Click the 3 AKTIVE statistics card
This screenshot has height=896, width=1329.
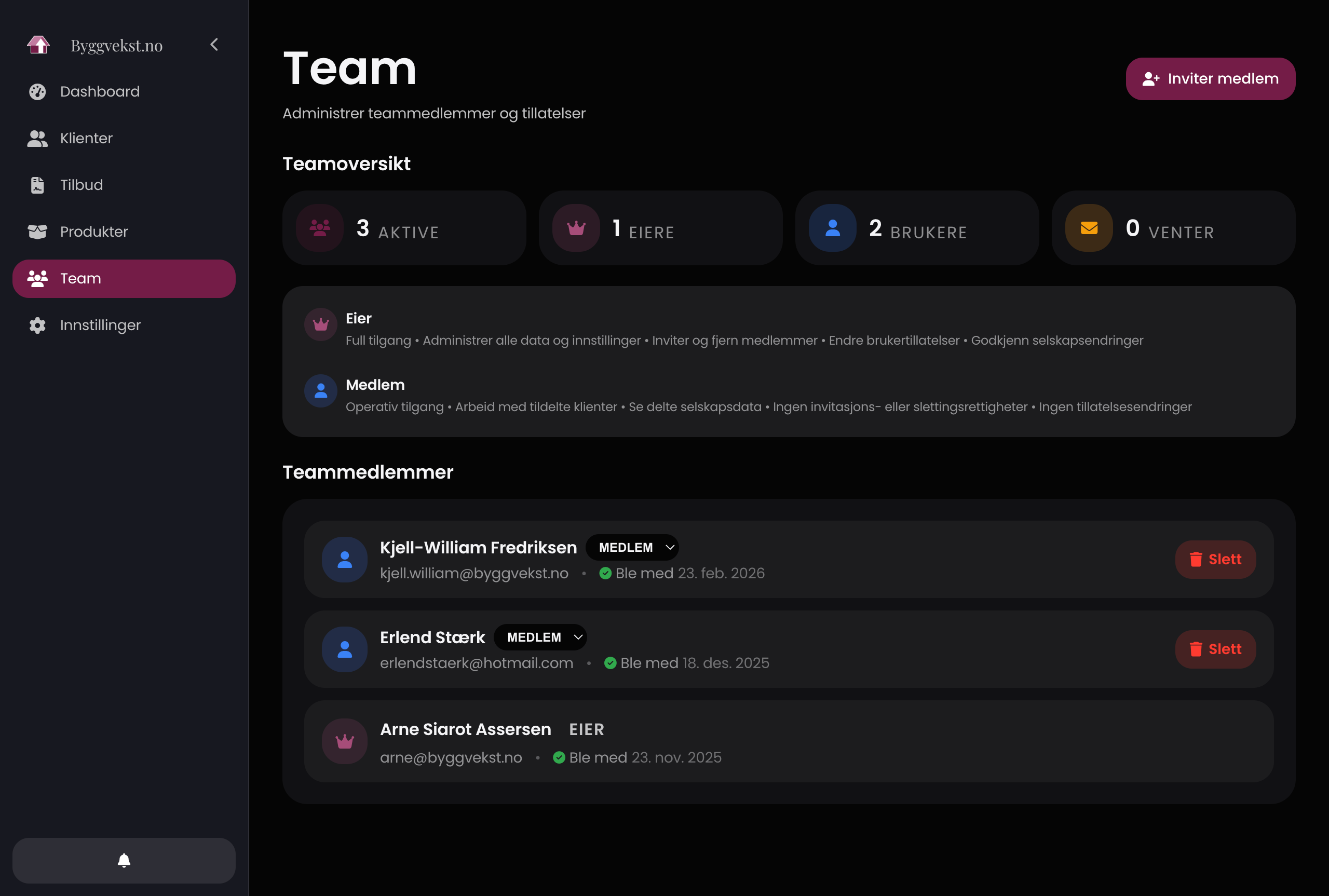pos(404,227)
